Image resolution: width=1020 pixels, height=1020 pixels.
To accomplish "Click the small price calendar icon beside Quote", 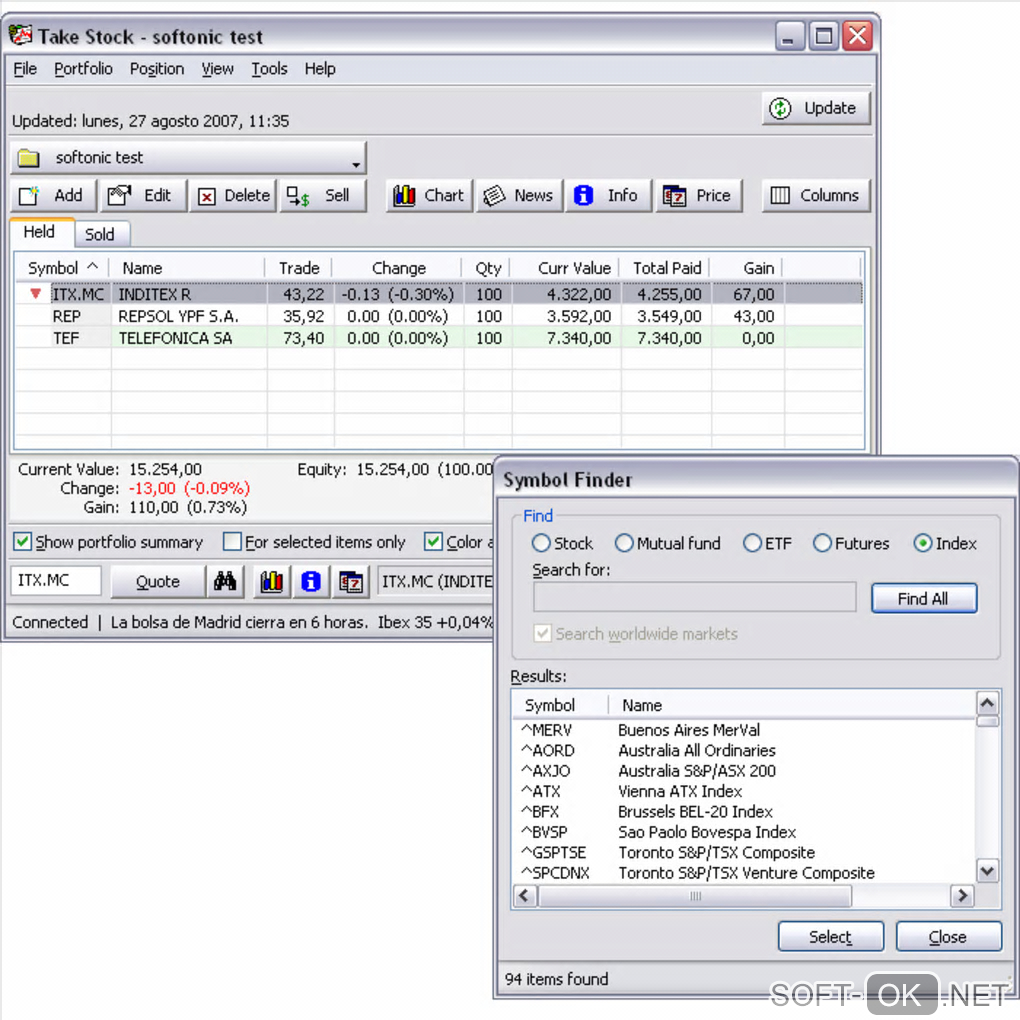I will pyautogui.click(x=351, y=581).
